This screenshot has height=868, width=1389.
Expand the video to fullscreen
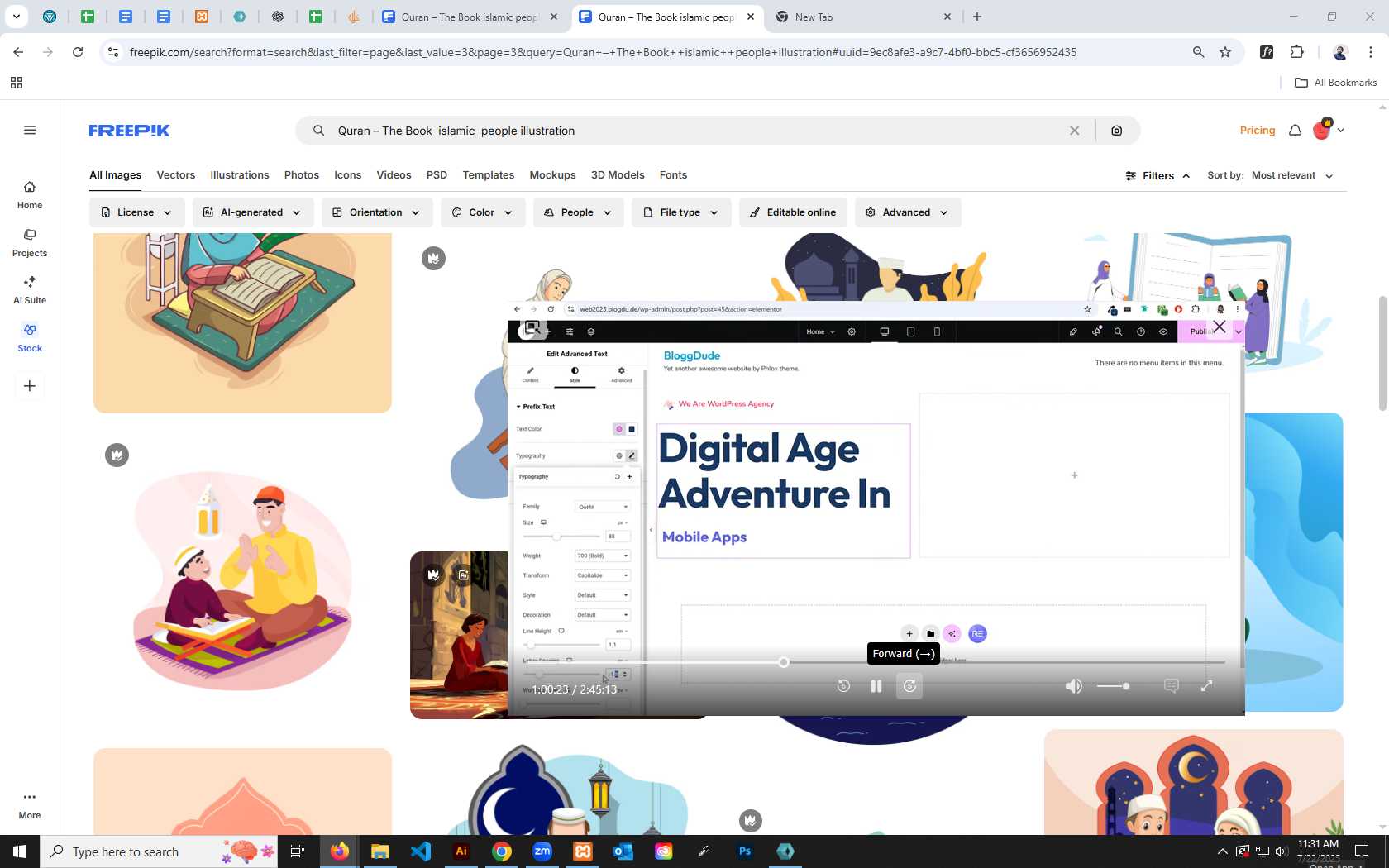1206,686
